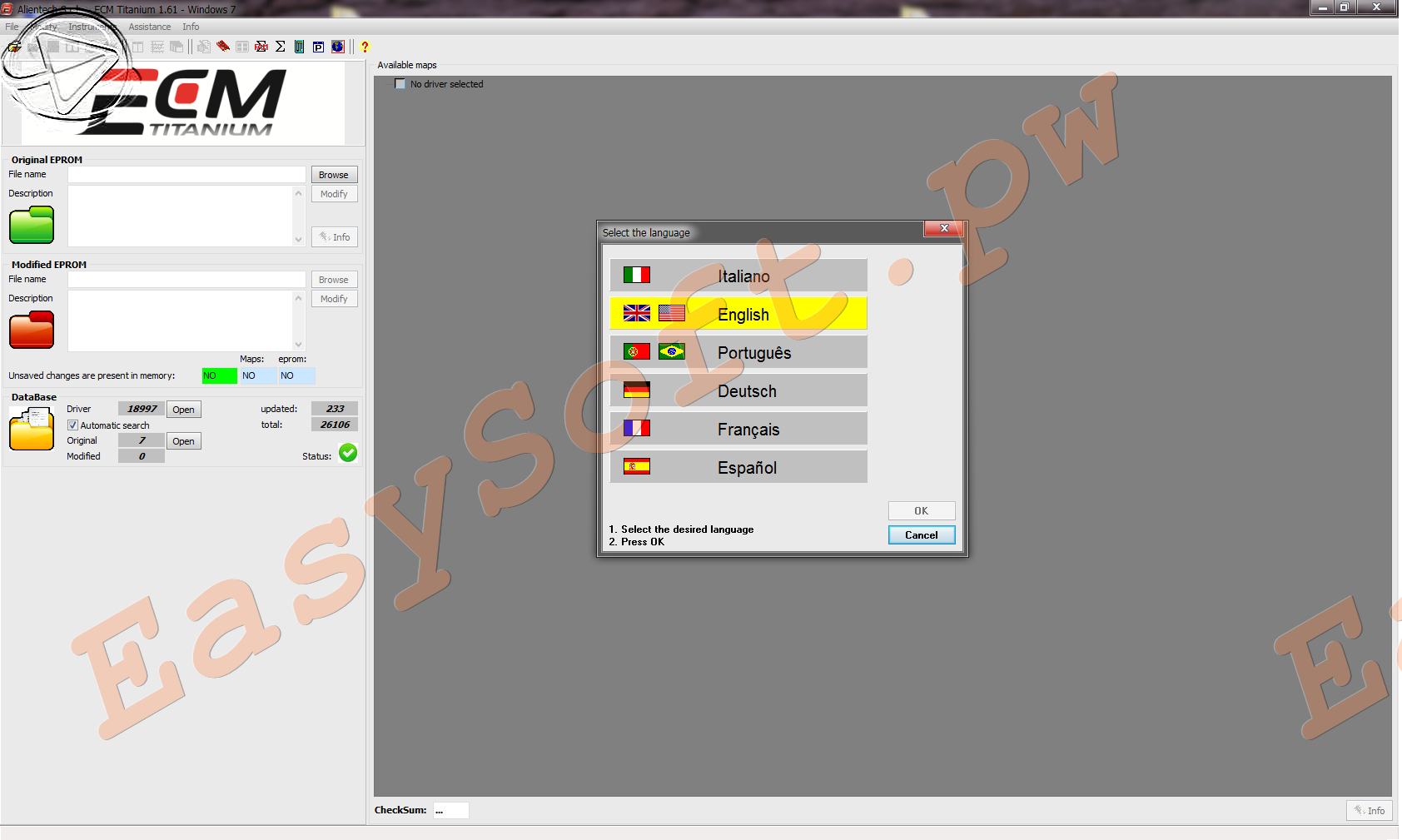This screenshot has width=1402, height=840.
Task: Click the cyan module toolbar icon
Action: tap(300, 47)
